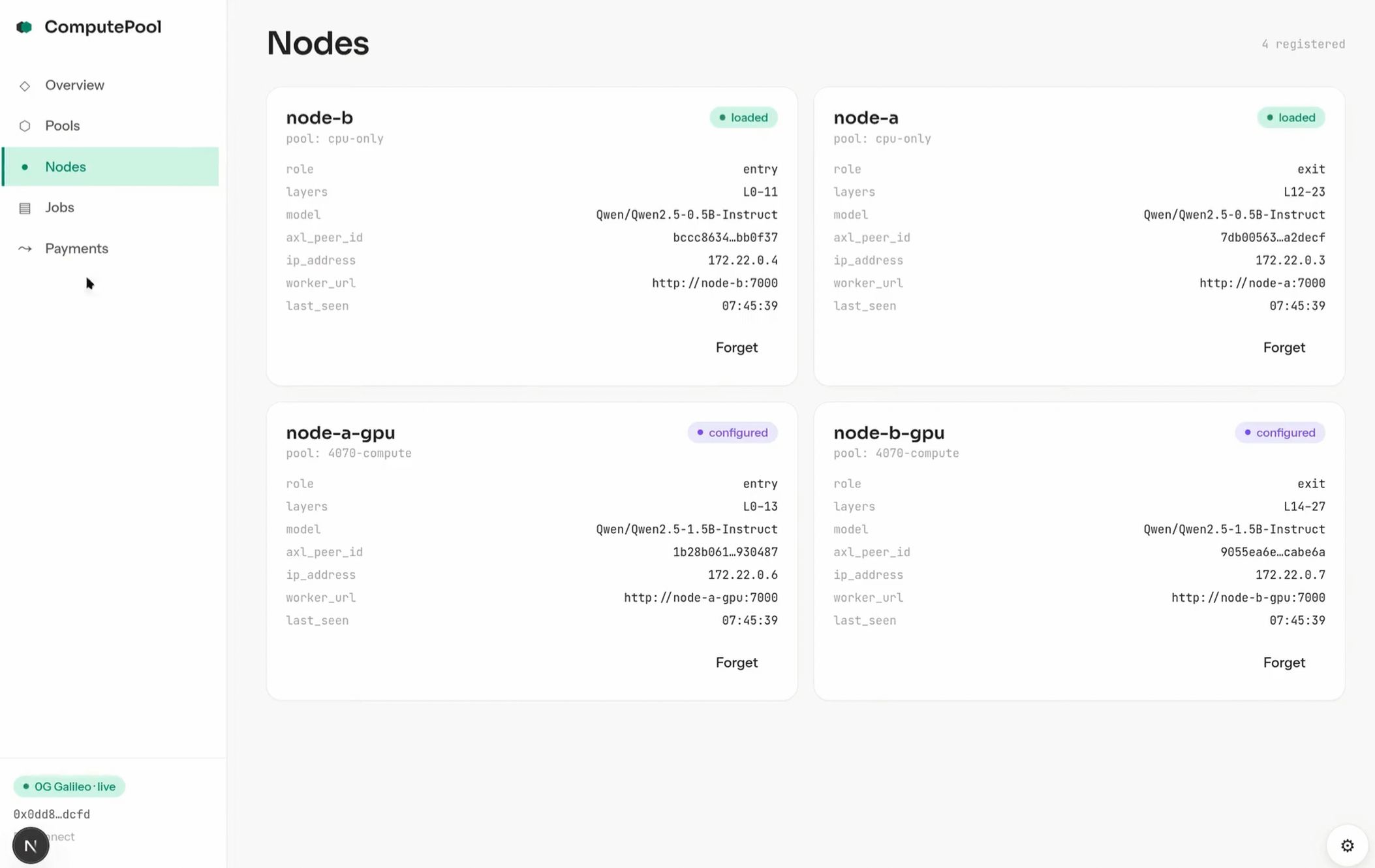Click the wallet address 0x0dd8…dcfd
This screenshot has height=868, width=1375.
[52, 814]
